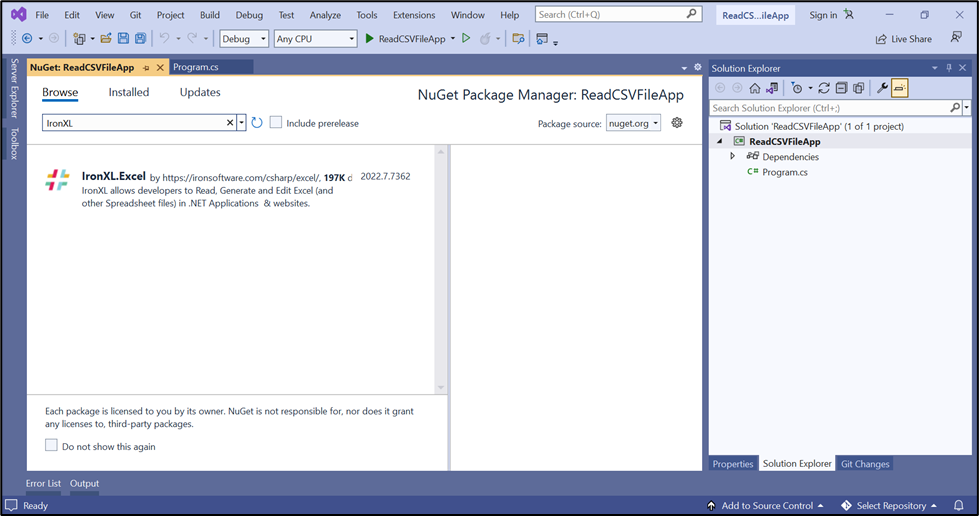The width and height of the screenshot is (979, 516).
Task: Toggle the Preview Selected Items icon
Action: coord(900,88)
